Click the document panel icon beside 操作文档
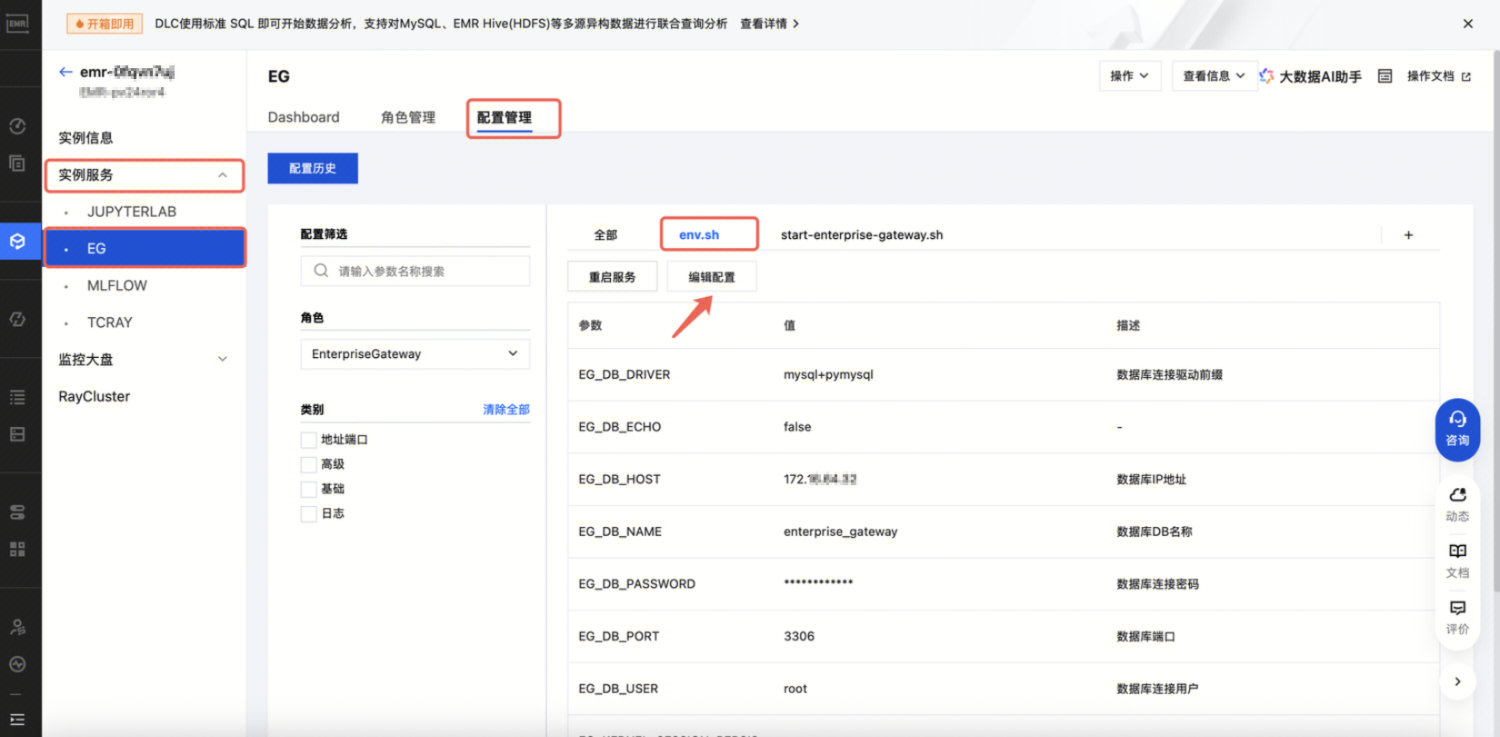Viewport: 1500px width, 737px height. click(x=1385, y=76)
